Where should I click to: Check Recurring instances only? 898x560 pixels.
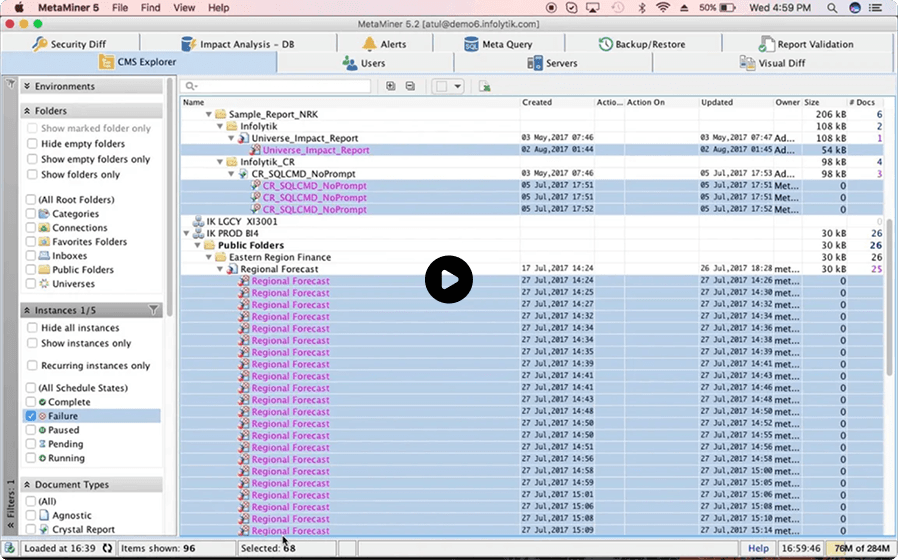32,365
